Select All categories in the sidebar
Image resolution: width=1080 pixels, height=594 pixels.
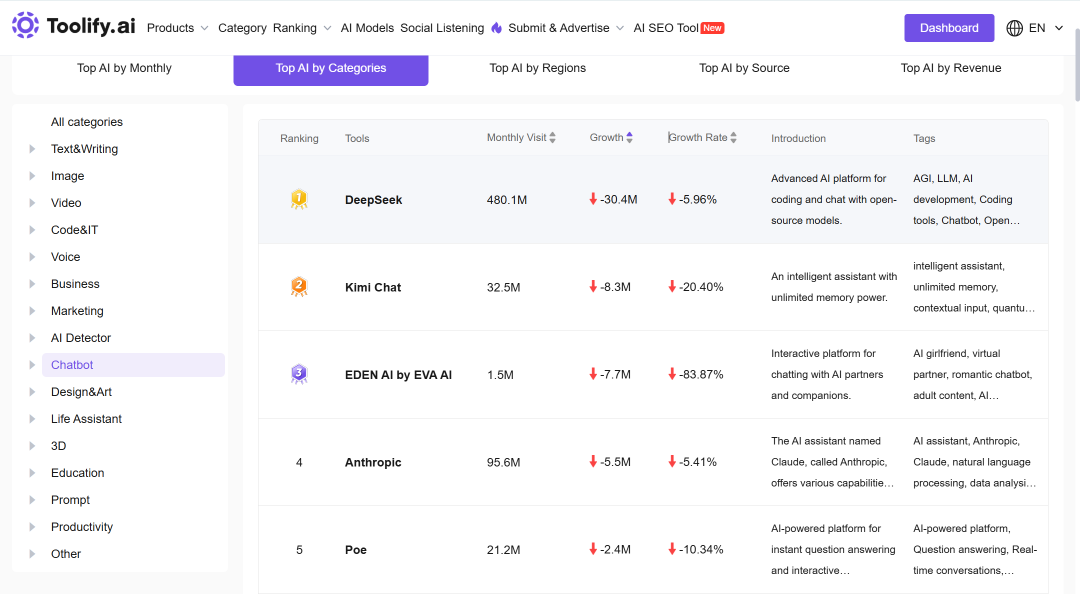click(x=87, y=122)
